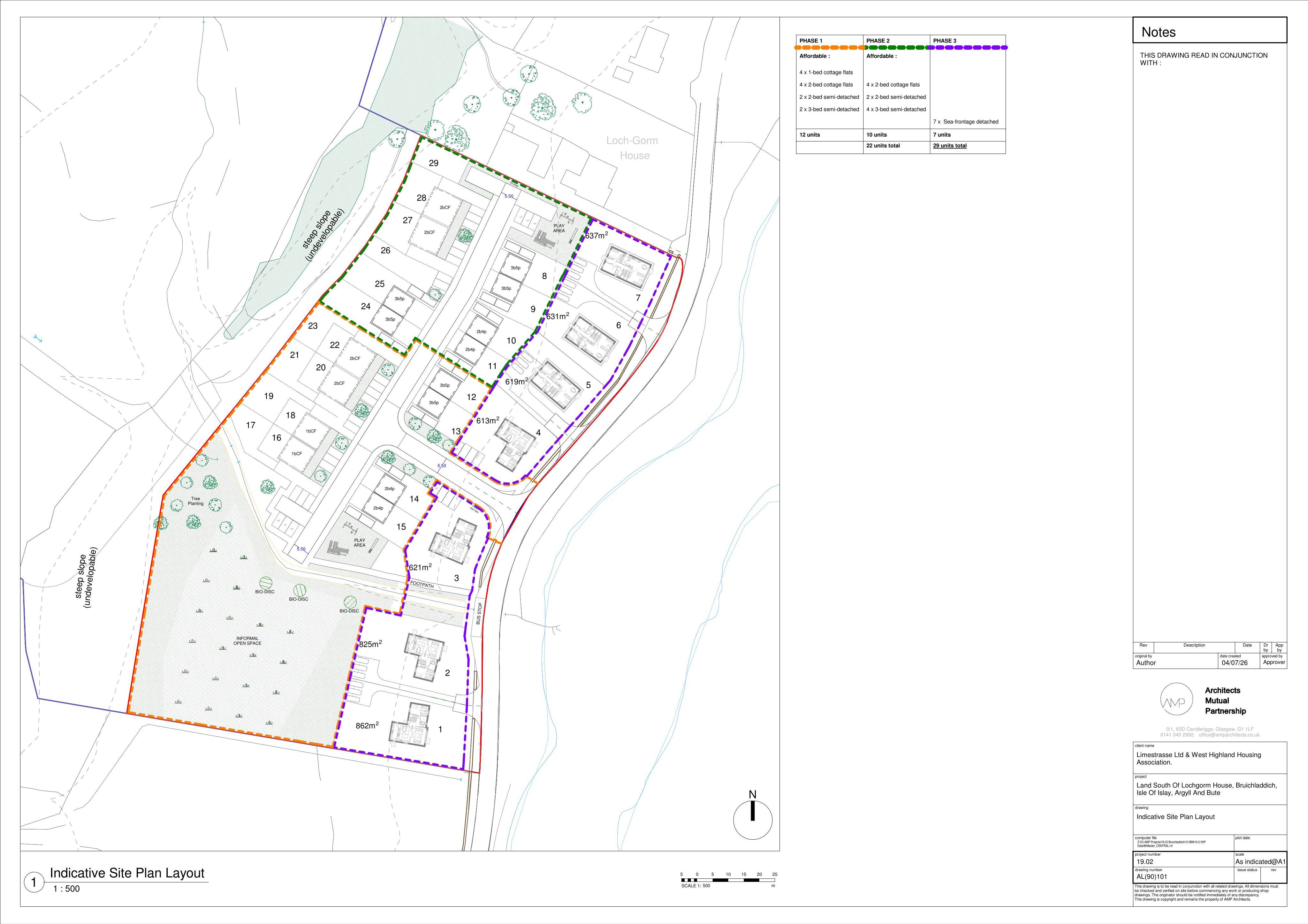Select the circled view number marker

34,882
